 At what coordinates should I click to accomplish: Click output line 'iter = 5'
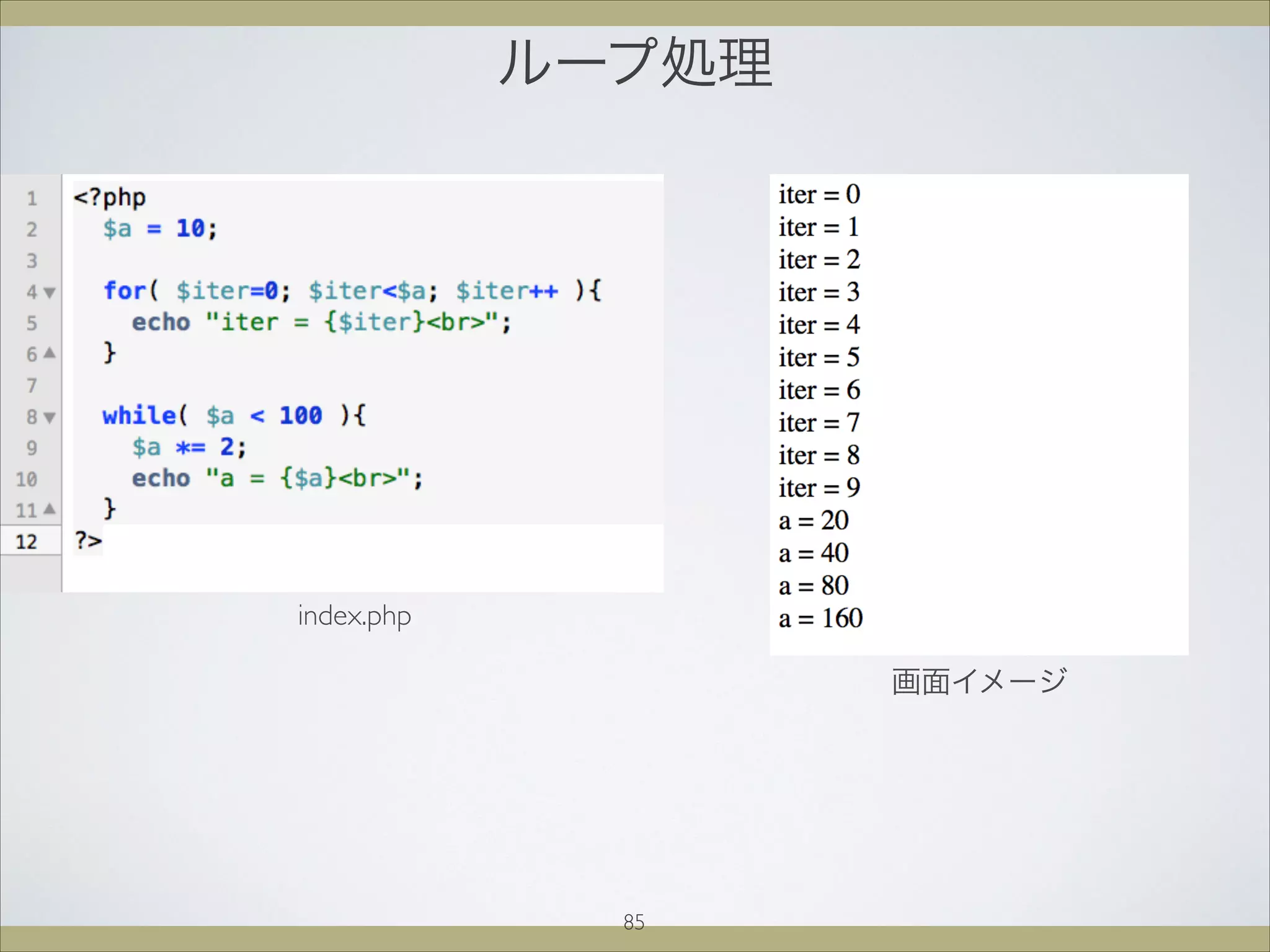[819, 358]
